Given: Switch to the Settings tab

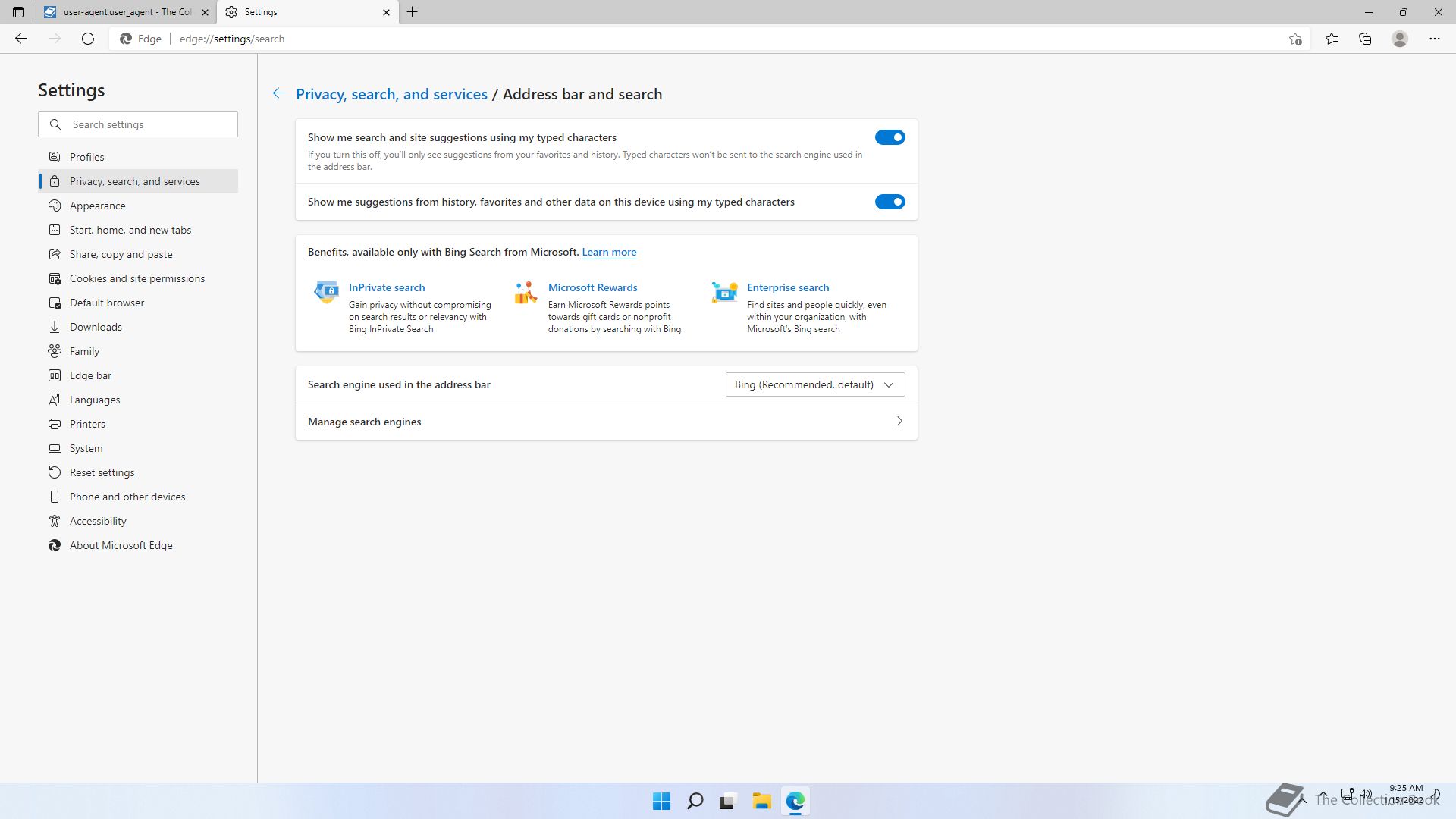Looking at the screenshot, I should click(308, 12).
